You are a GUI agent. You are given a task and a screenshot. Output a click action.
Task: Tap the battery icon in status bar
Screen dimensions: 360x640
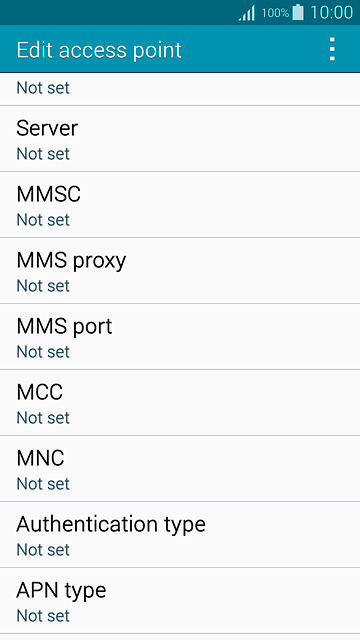coord(298,12)
